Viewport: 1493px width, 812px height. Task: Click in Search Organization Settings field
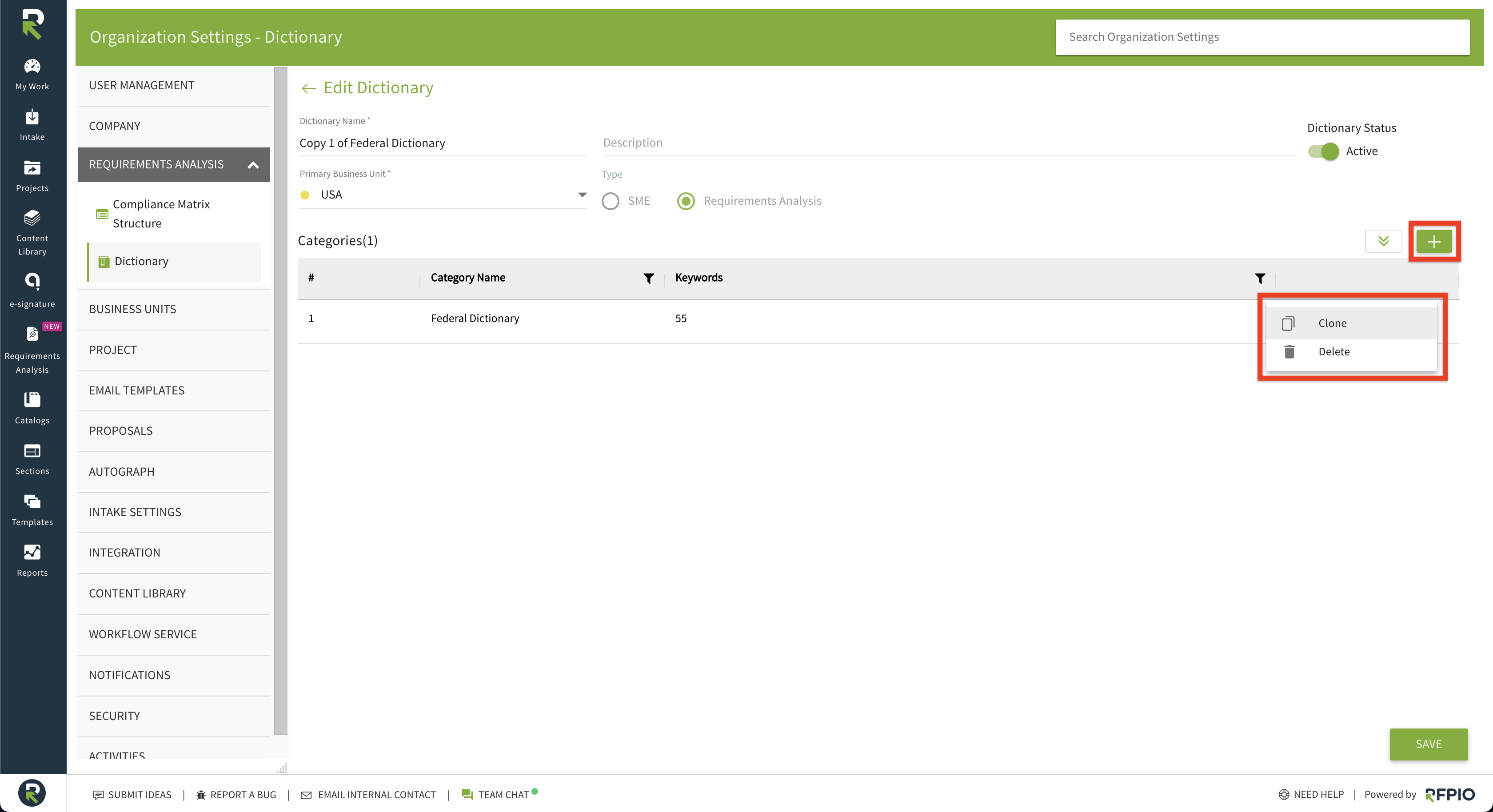click(1262, 37)
